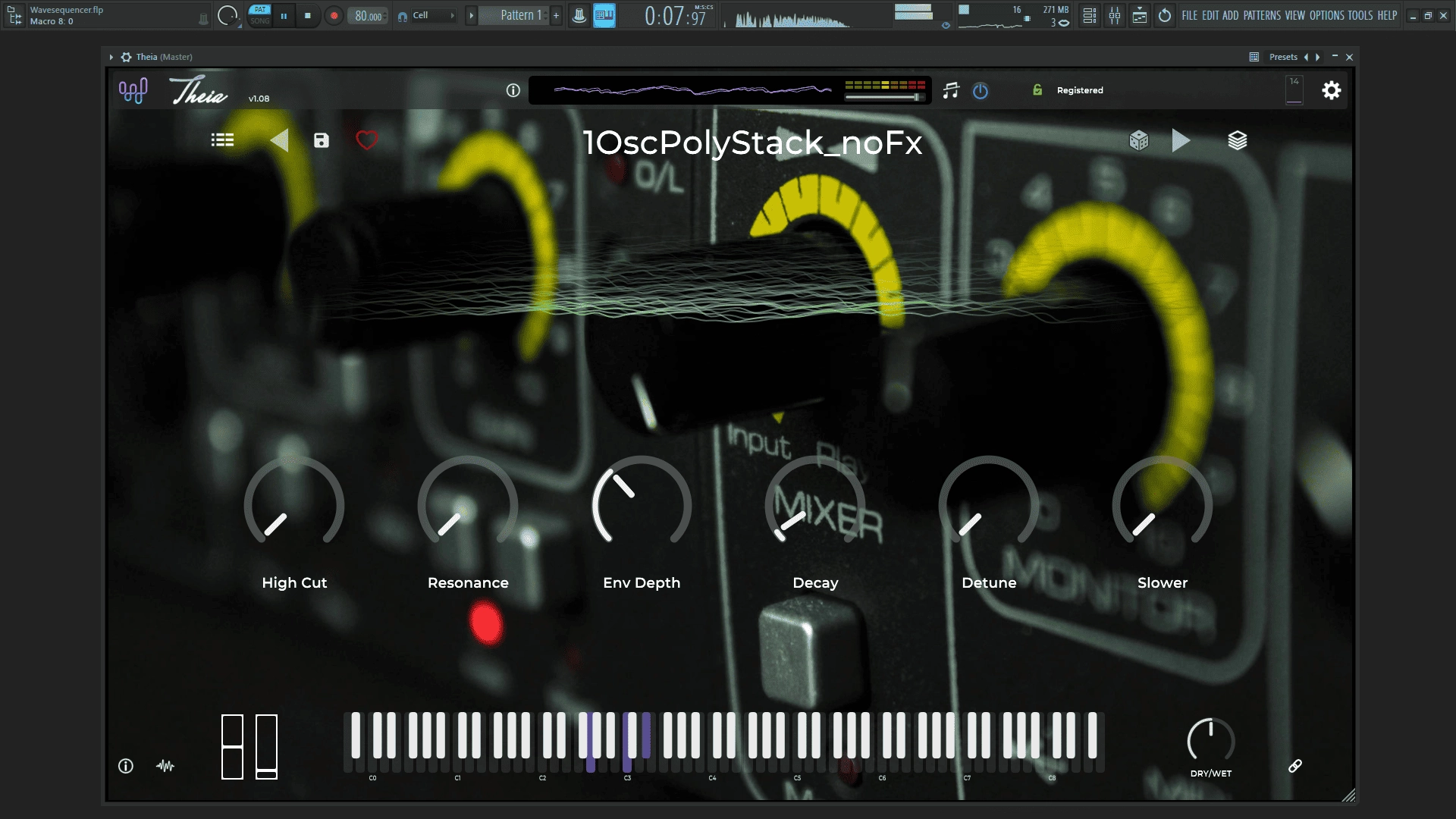Switch to PAT mode
The image size is (1456, 819).
260,10
